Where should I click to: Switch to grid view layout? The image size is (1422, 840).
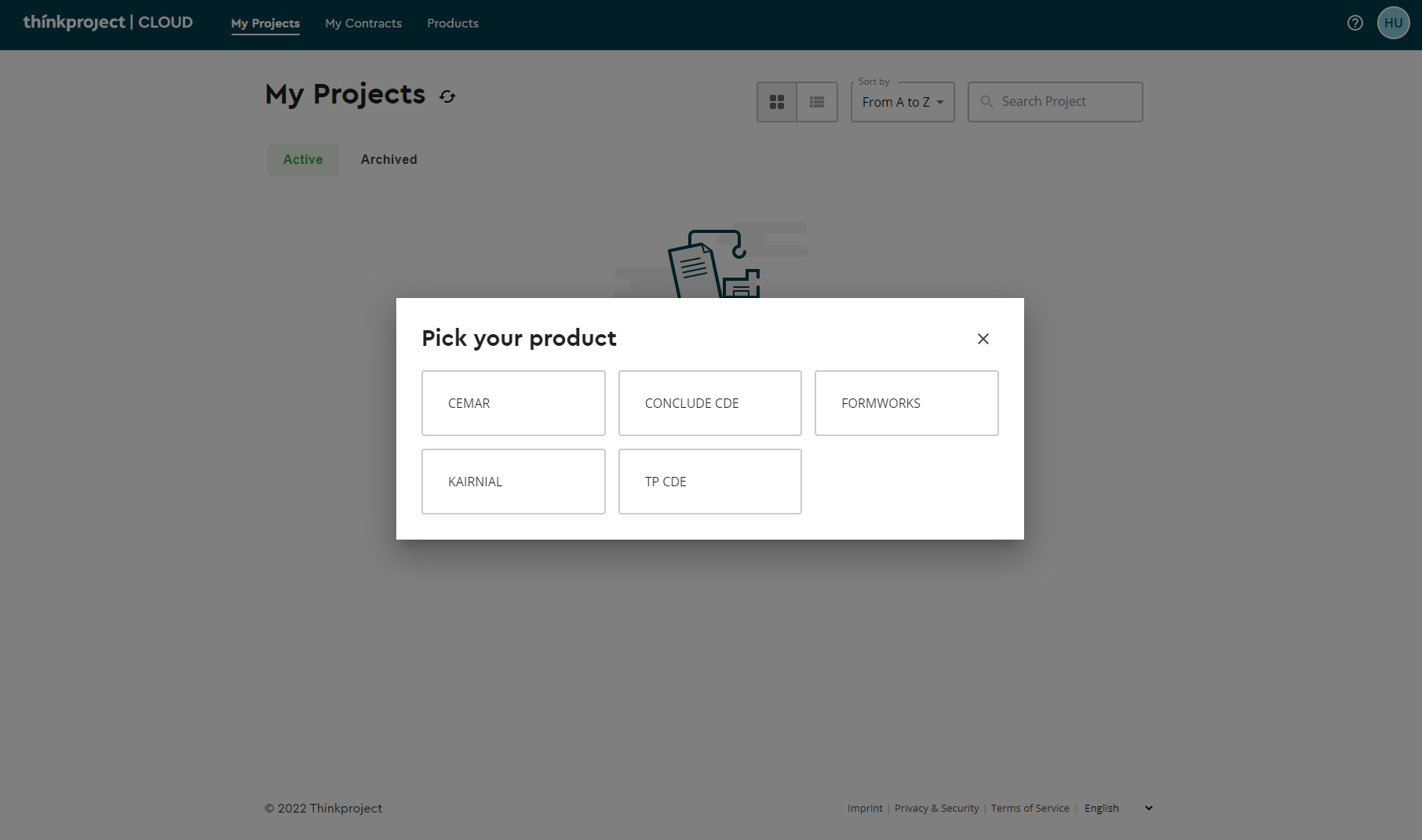(x=777, y=102)
